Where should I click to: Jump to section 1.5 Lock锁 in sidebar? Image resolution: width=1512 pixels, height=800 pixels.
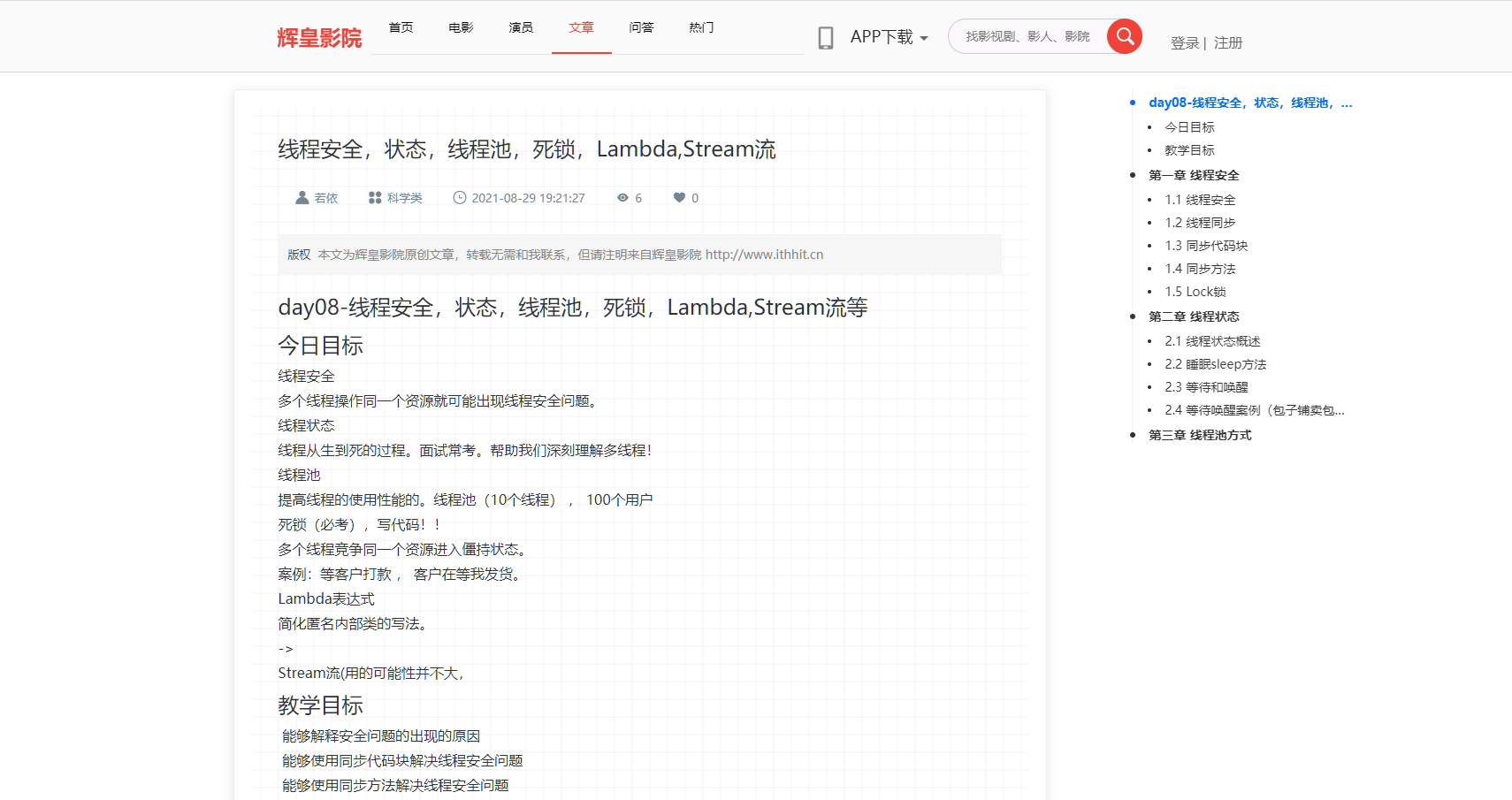pos(1195,291)
